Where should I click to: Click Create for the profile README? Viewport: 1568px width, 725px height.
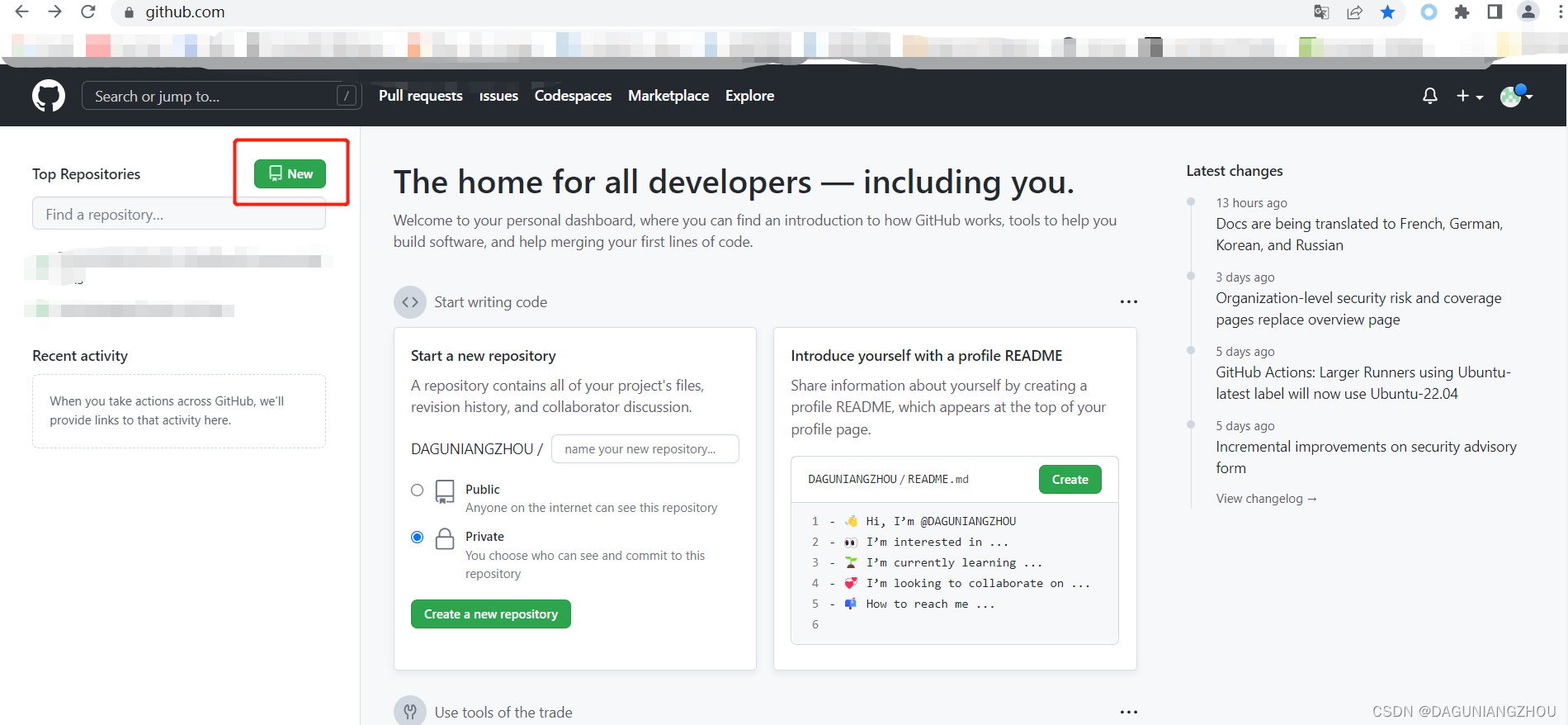[x=1070, y=480]
